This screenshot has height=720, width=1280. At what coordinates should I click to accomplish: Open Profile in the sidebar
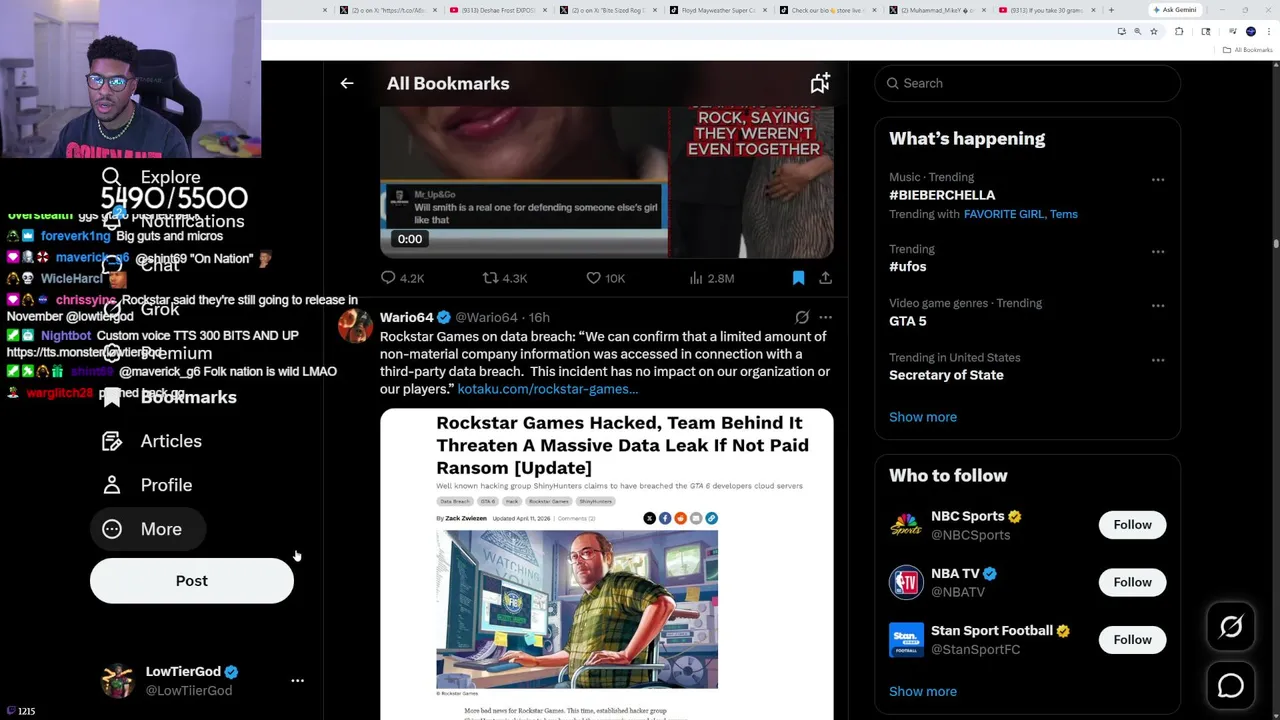(x=147, y=485)
